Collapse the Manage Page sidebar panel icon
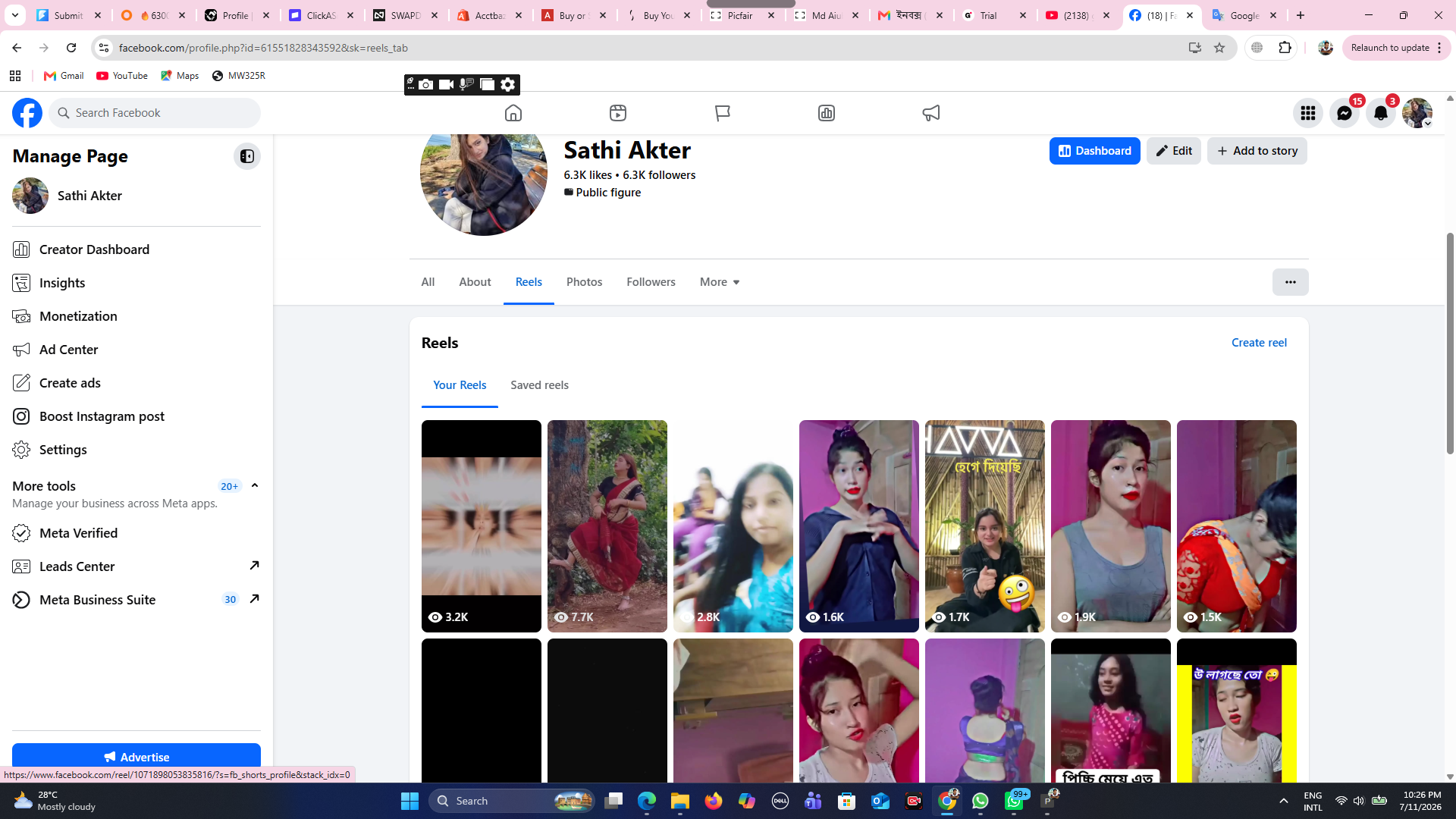Image resolution: width=1456 pixels, height=819 pixels. point(247,156)
